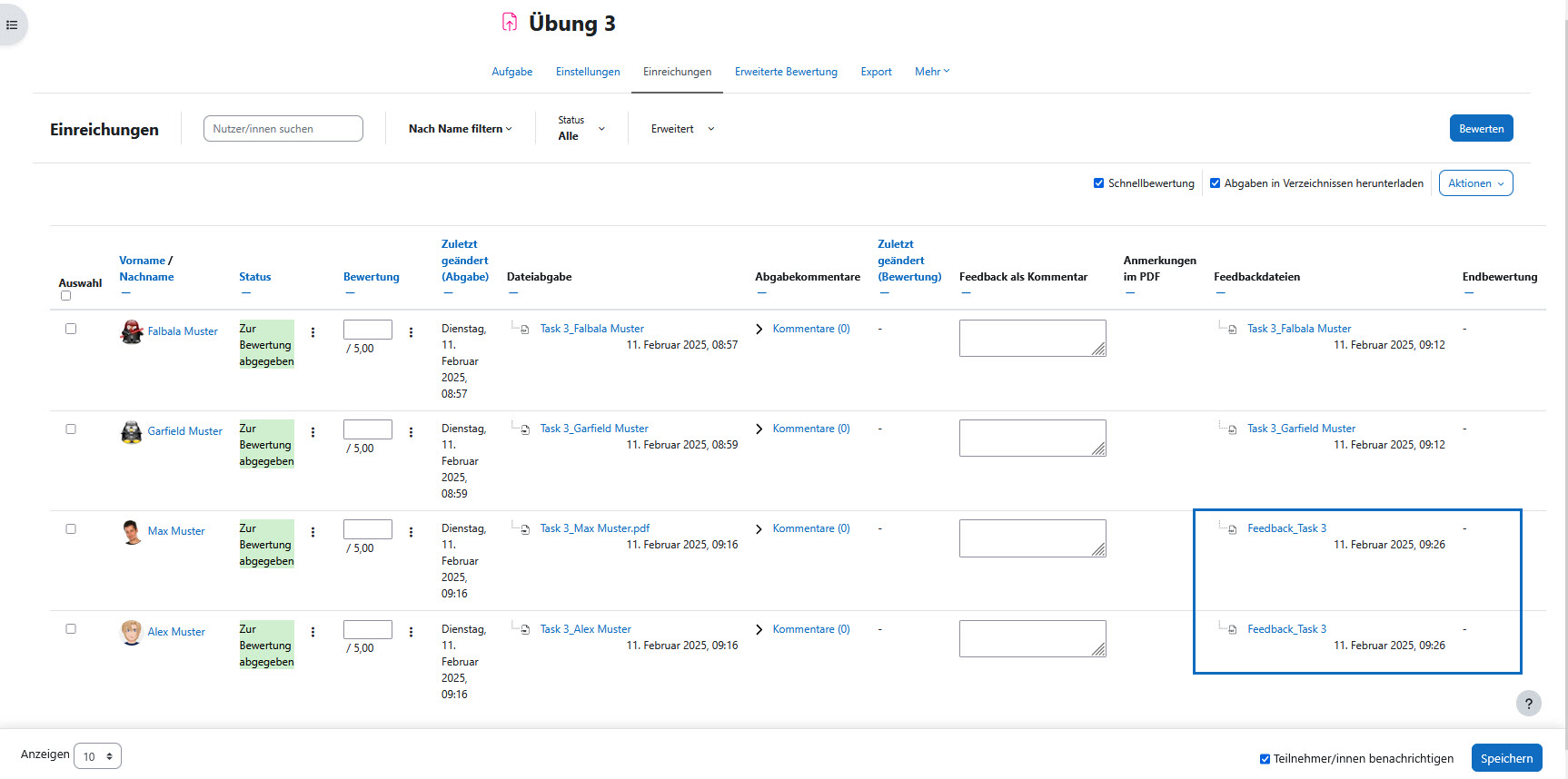Open the Nach Name filtern dropdown
Image resolution: width=1568 pixels, height=779 pixels.
tap(461, 129)
